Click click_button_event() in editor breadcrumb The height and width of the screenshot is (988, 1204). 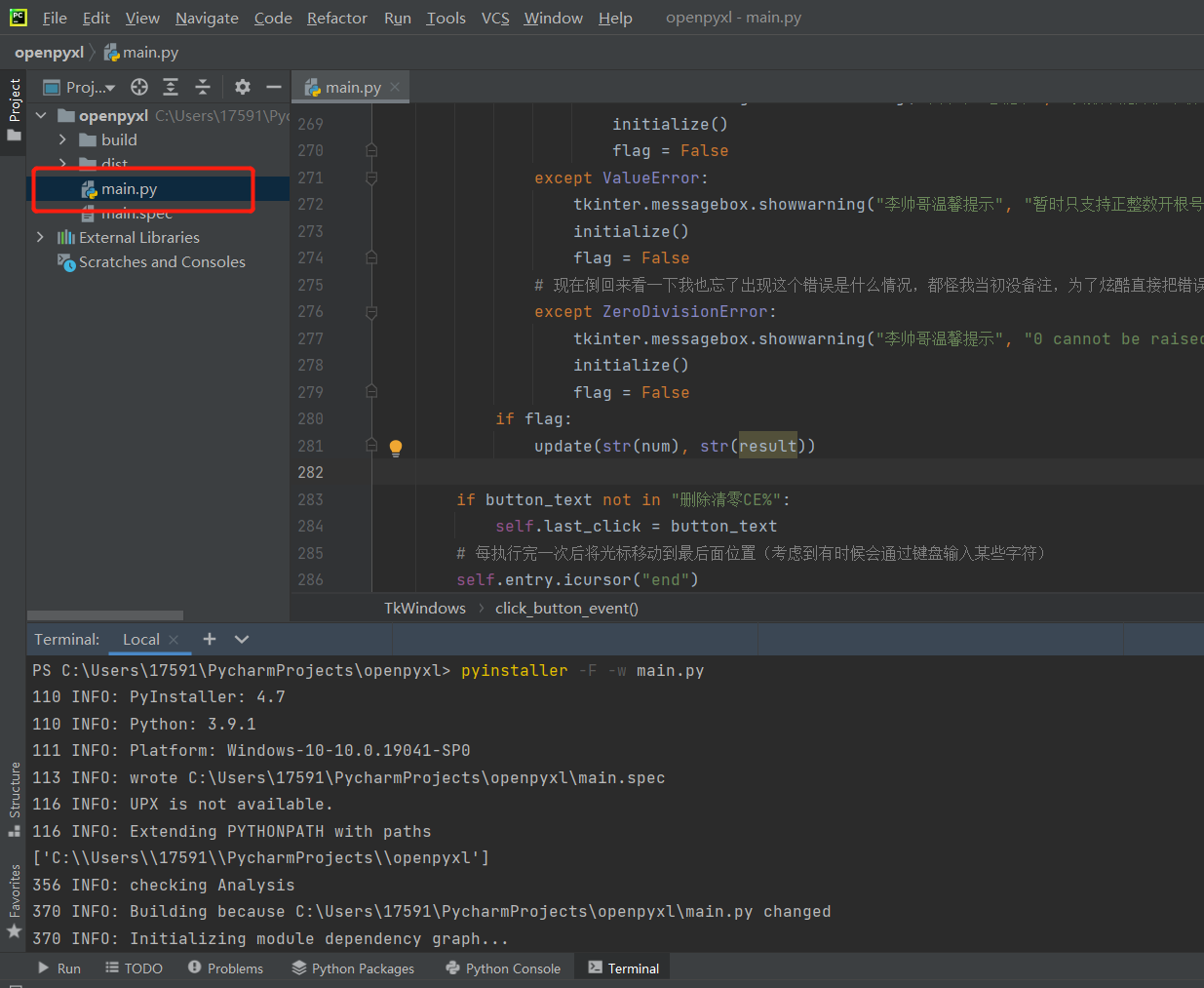coord(566,608)
